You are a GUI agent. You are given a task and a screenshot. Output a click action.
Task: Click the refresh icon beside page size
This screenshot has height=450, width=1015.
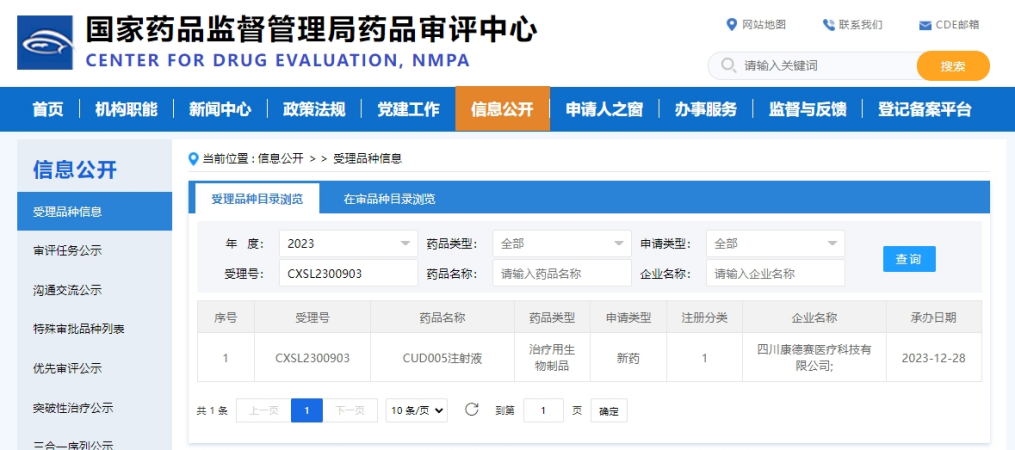[x=472, y=410]
